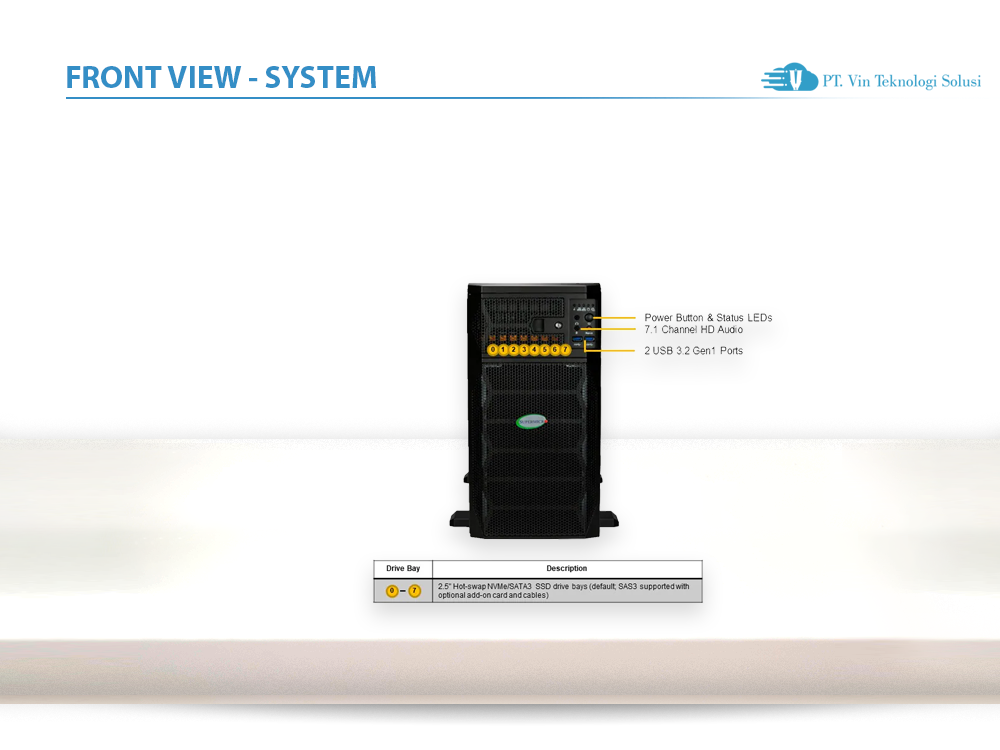Click the yellow 0 badge in the table

[392, 591]
